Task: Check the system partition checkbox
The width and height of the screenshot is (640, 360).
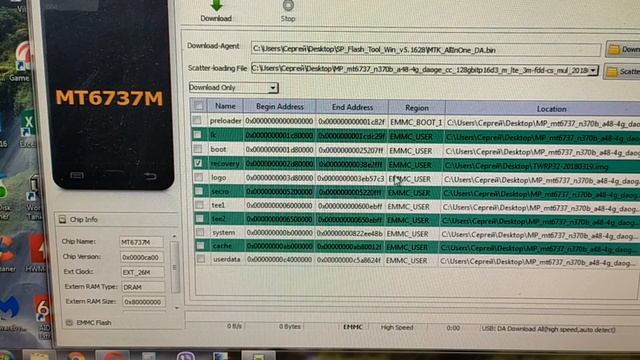Action: [200, 232]
